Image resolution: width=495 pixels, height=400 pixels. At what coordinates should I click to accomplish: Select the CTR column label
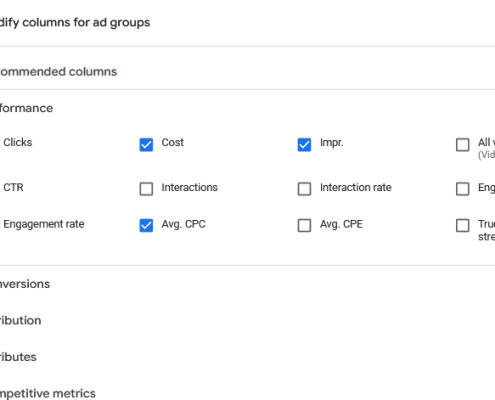click(13, 187)
